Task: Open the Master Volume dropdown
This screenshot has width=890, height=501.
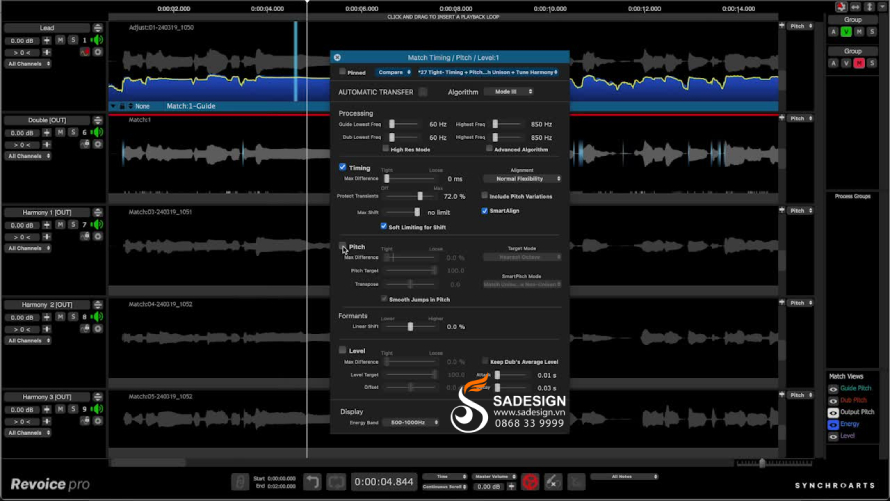Action: [494, 477]
